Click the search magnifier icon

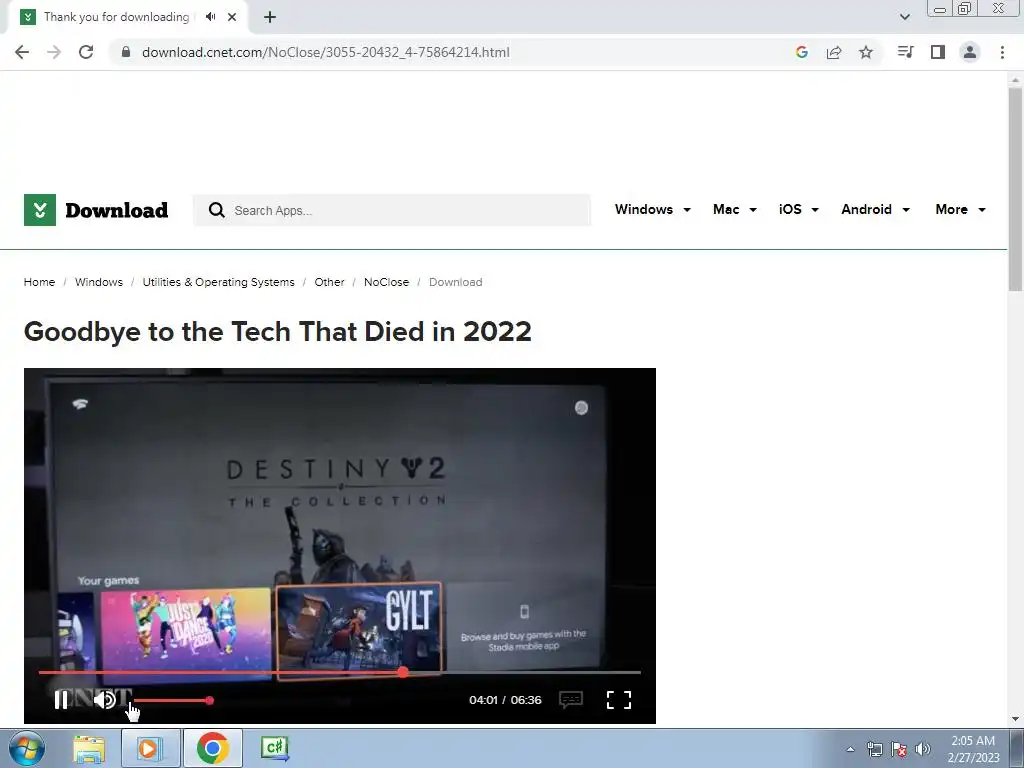pos(216,210)
